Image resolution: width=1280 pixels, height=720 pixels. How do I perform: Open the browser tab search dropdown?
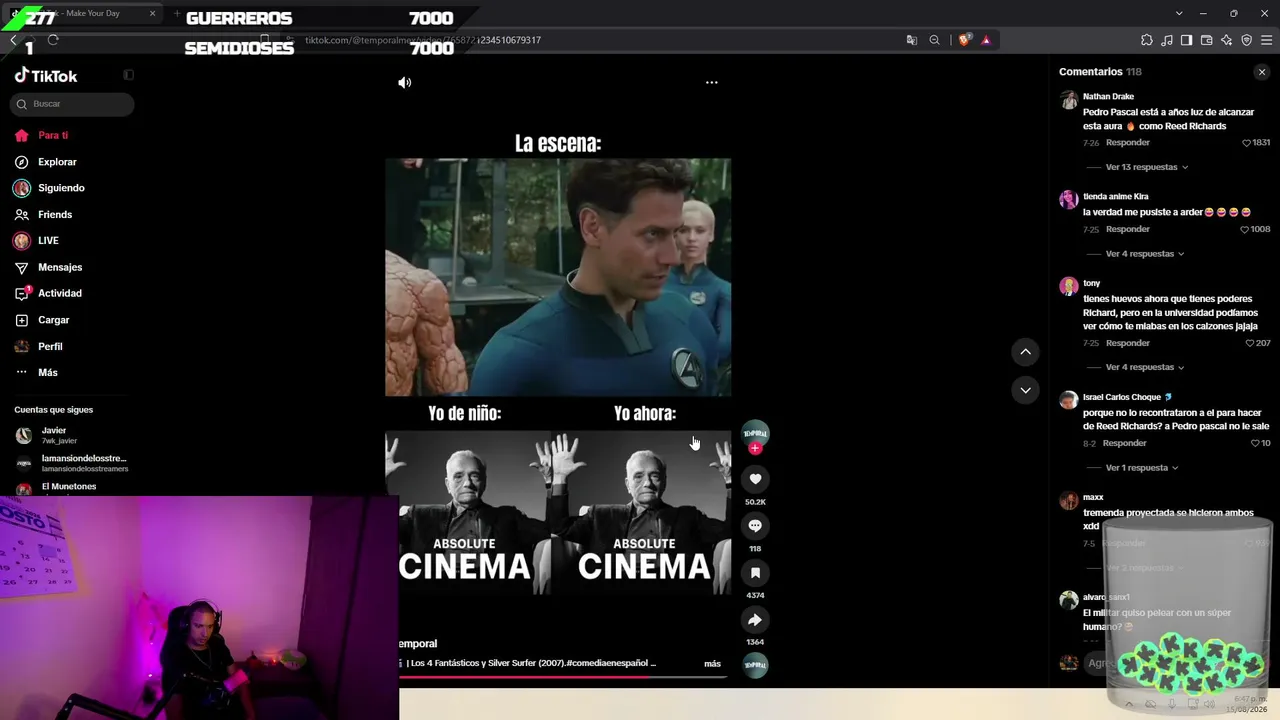point(1179,13)
